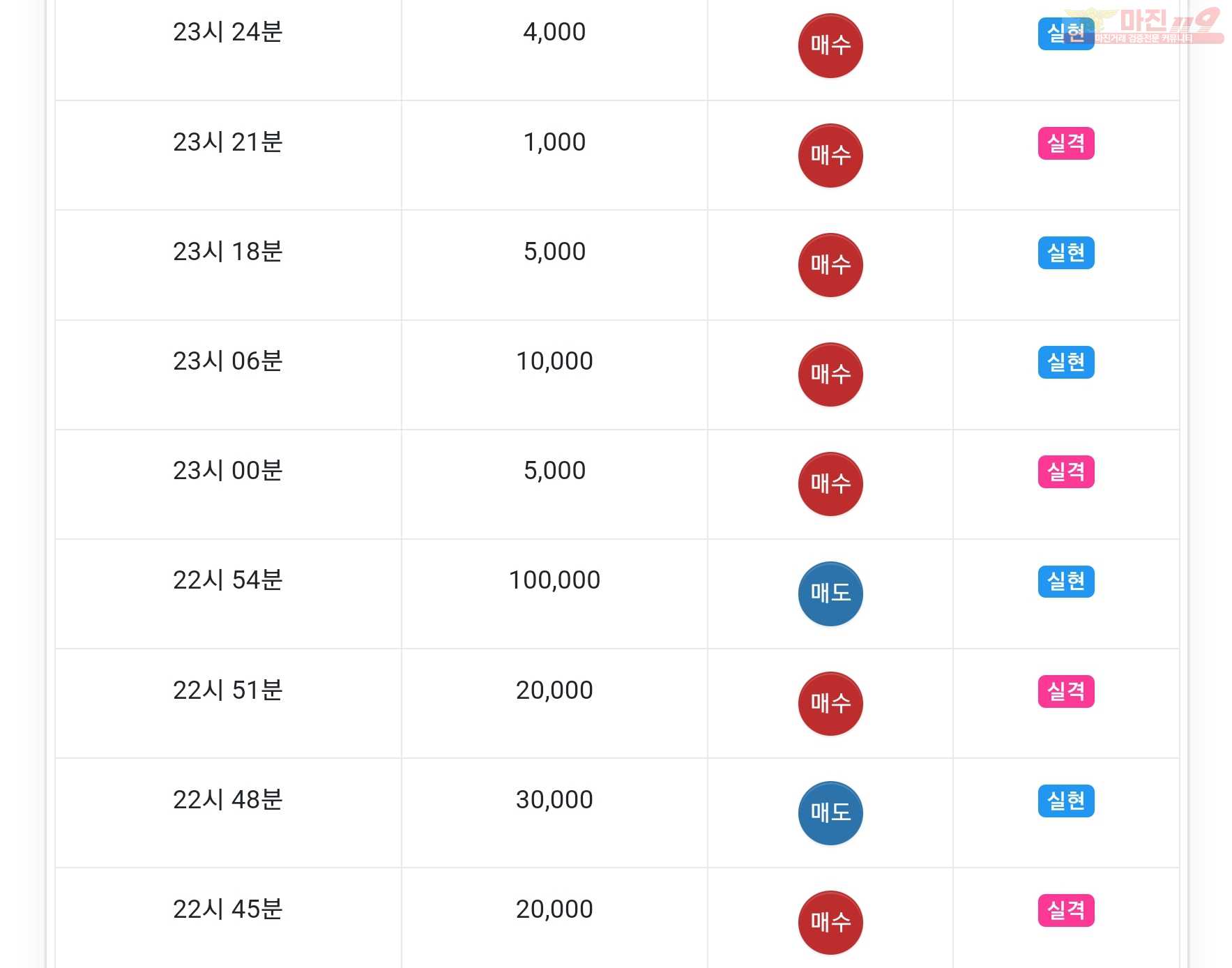Click the 매수 circle in the 23시 18분 row

(830, 265)
